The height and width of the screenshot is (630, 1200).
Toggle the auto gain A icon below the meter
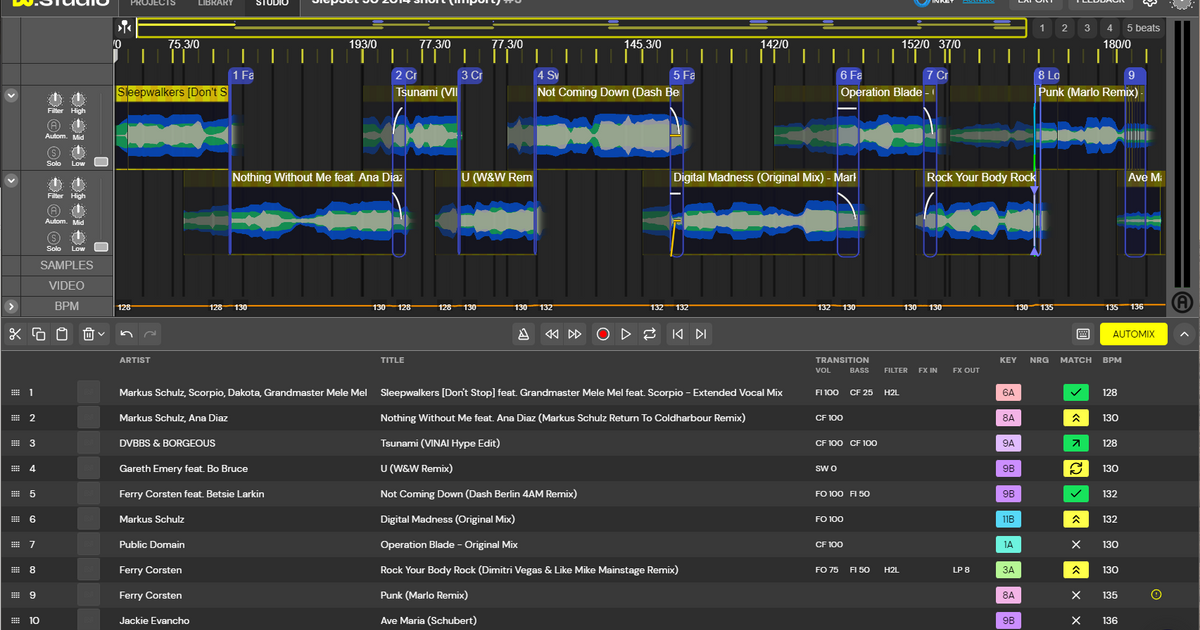1182,302
